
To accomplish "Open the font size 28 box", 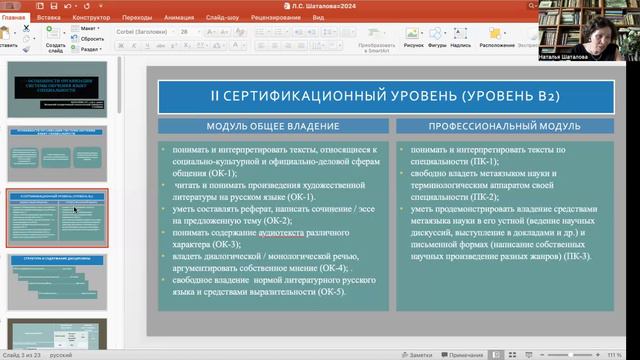I will pyautogui.click(x=190, y=32).
